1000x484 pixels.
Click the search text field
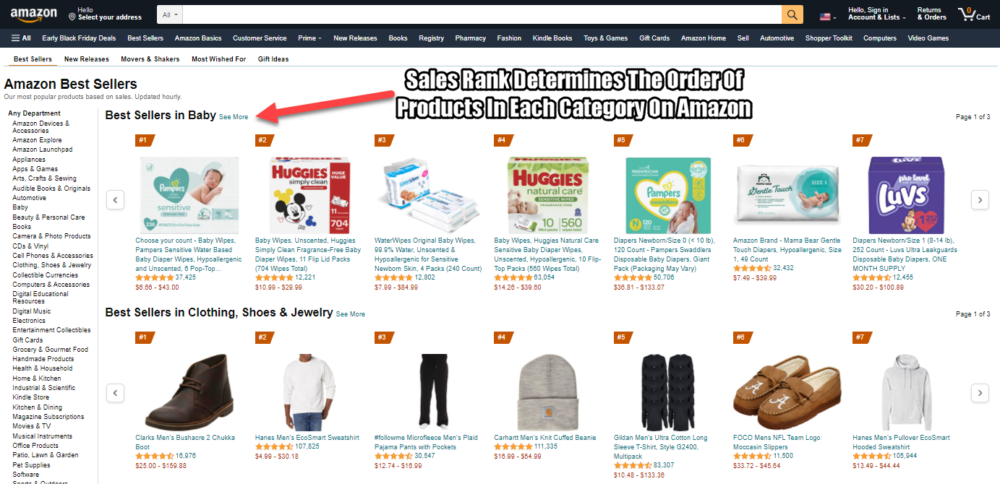[483, 14]
